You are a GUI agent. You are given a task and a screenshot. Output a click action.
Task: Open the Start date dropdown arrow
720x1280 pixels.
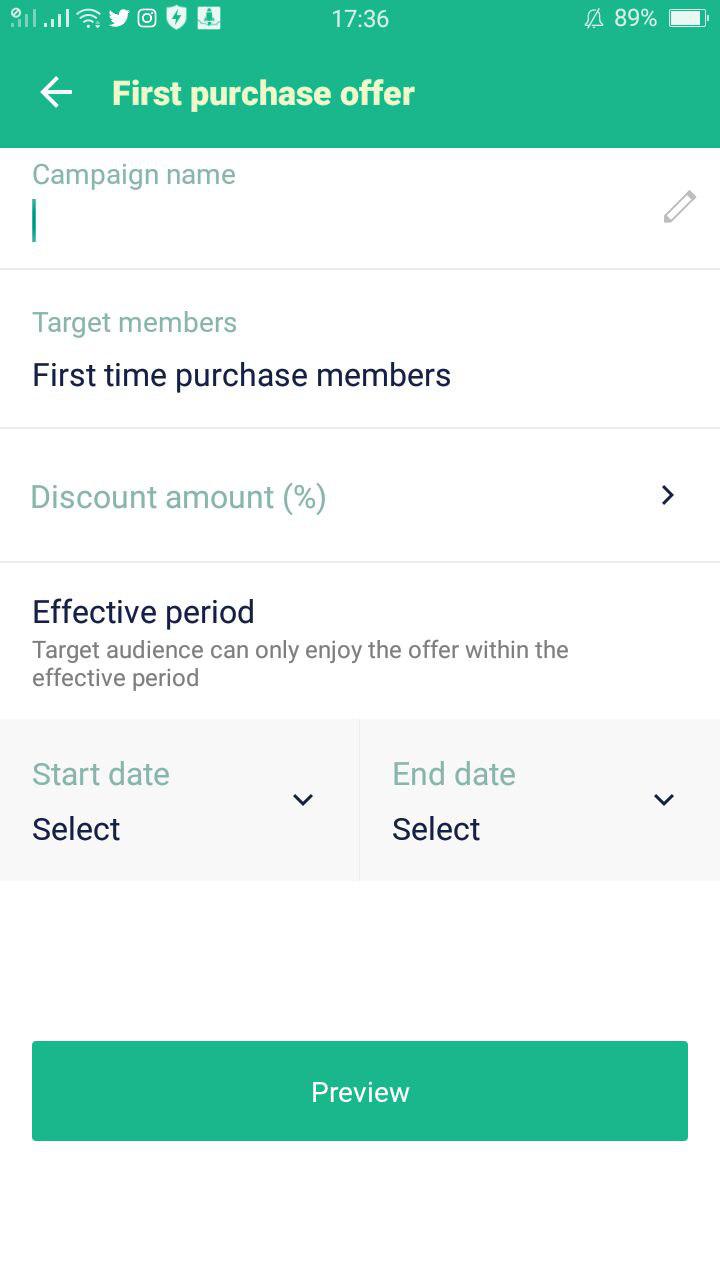click(x=303, y=799)
